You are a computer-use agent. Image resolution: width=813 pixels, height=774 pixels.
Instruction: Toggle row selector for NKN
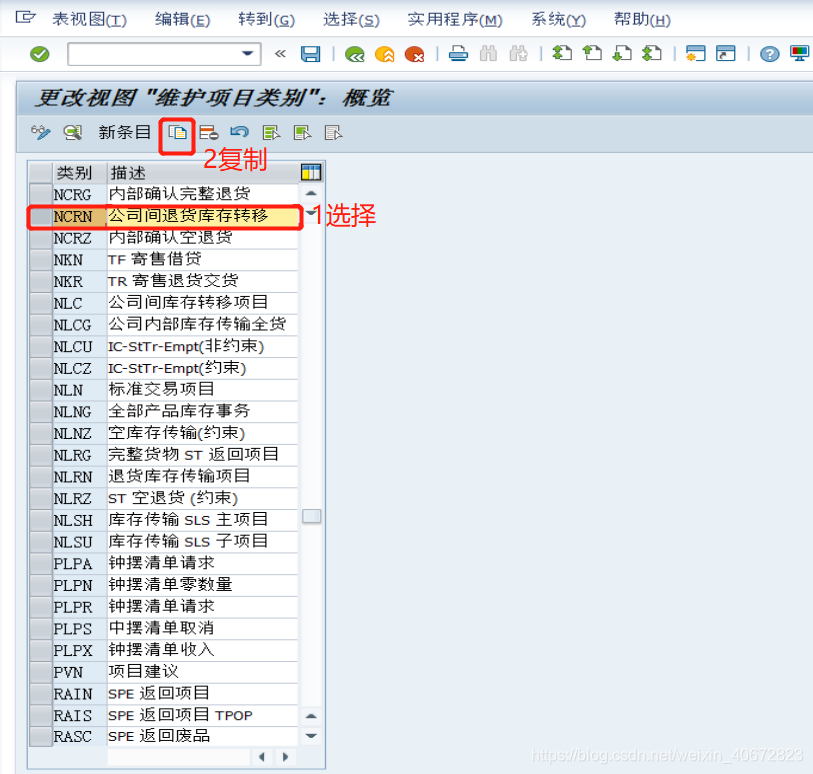pos(40,260)
